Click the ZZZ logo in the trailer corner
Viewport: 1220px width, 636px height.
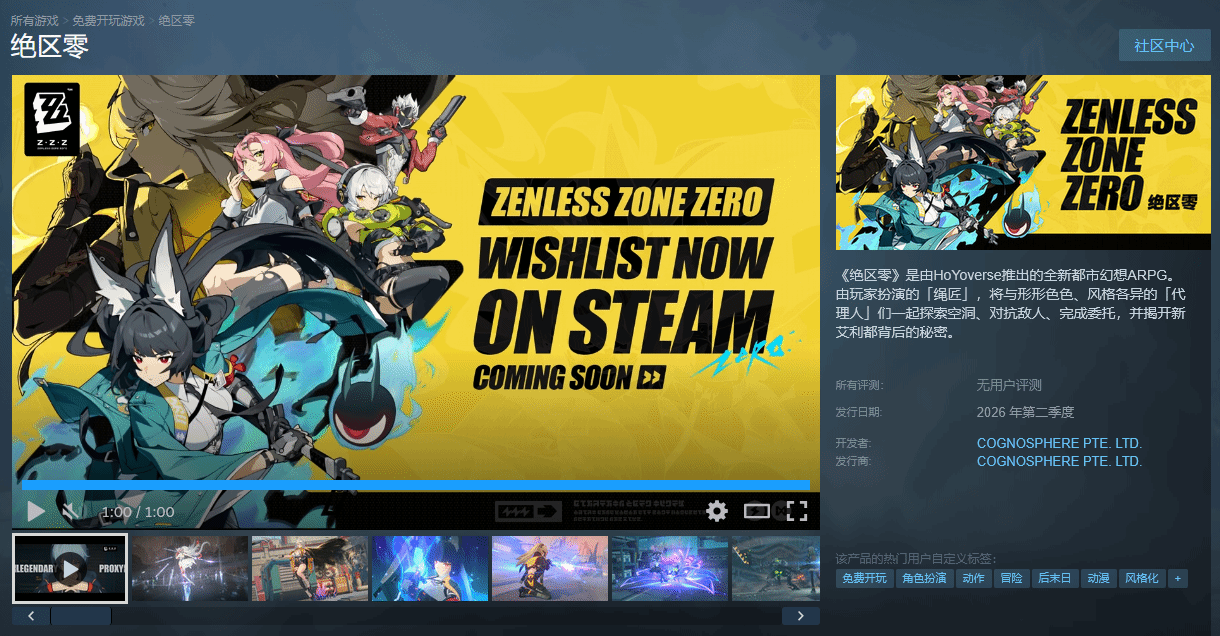coord(52,119)
